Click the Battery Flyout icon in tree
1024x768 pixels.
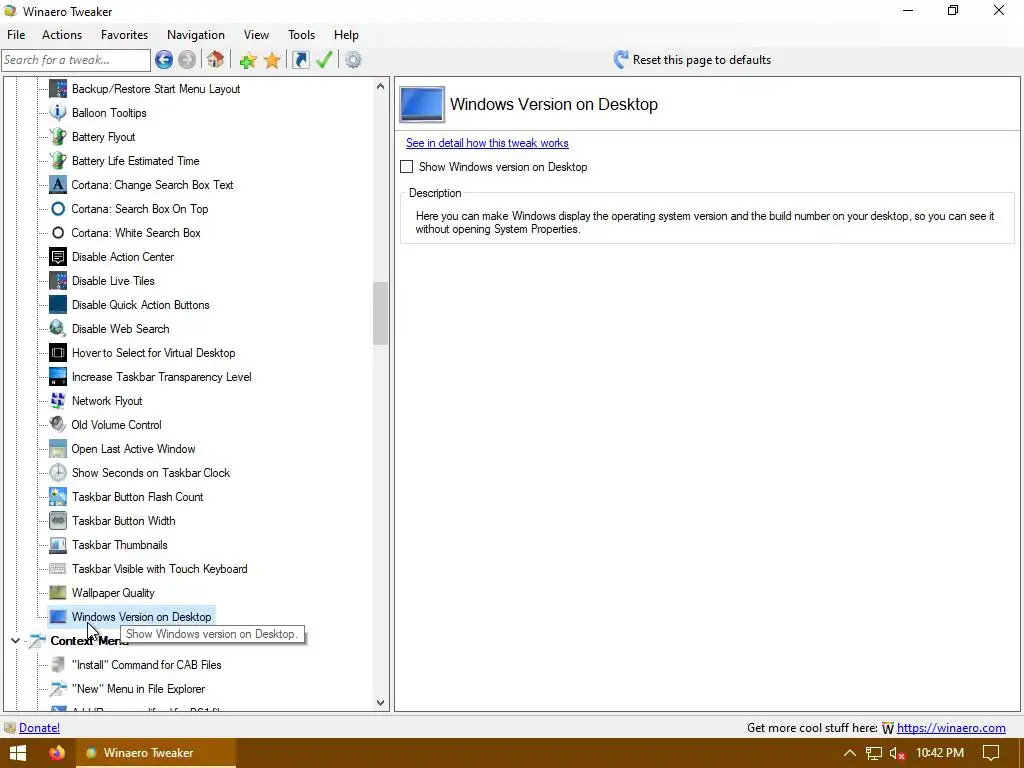[x=58, y=136]
